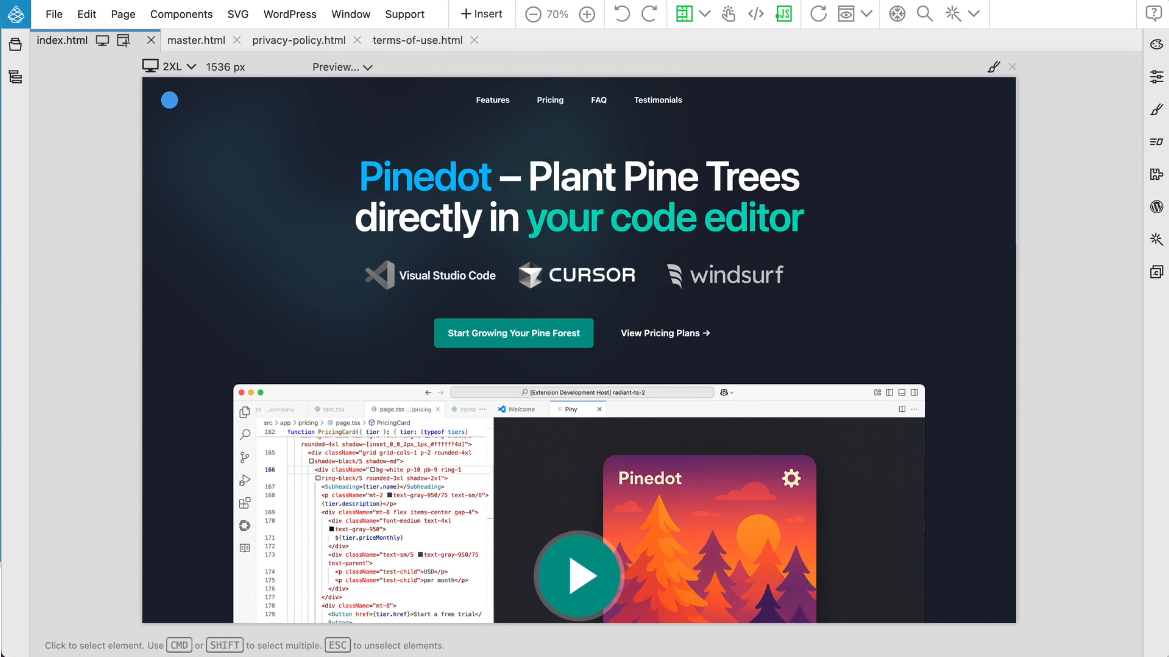Click the Insert button
Viewport: 1169px width, 657px height.
[481, 14]
